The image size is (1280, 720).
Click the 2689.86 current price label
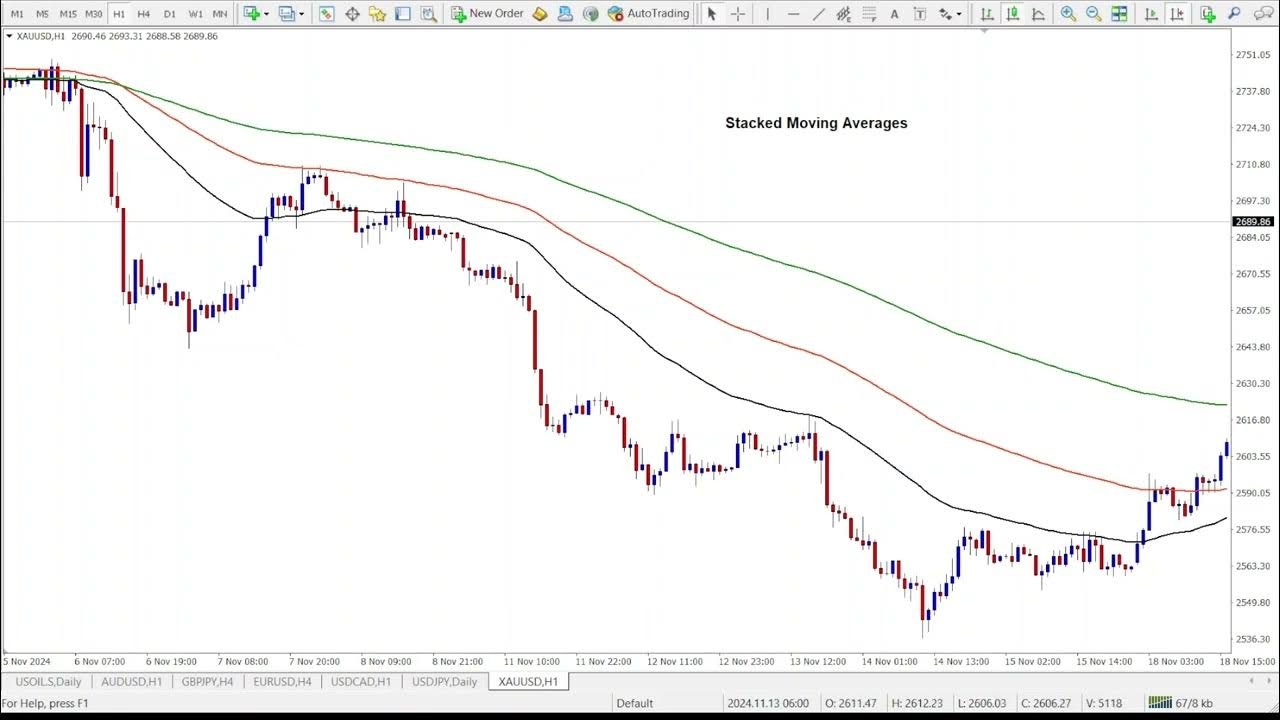pyautogui.click(x=1253, y=222)
